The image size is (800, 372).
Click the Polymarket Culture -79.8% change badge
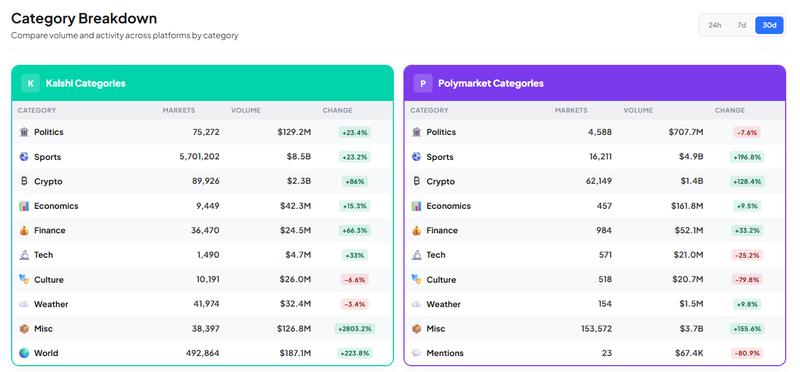(747, 280)
